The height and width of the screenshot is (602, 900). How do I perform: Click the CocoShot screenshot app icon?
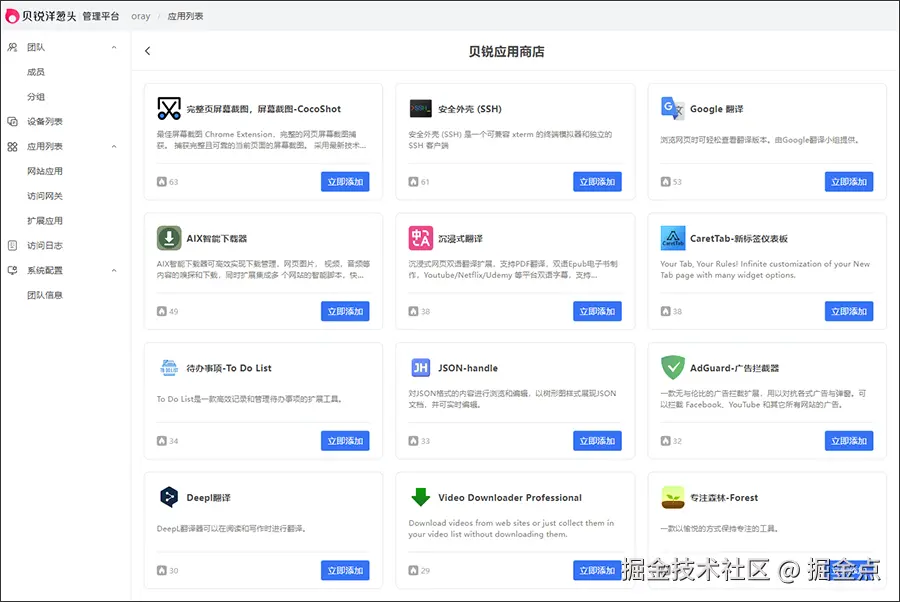pyautogui.click(x=170, y=109)
